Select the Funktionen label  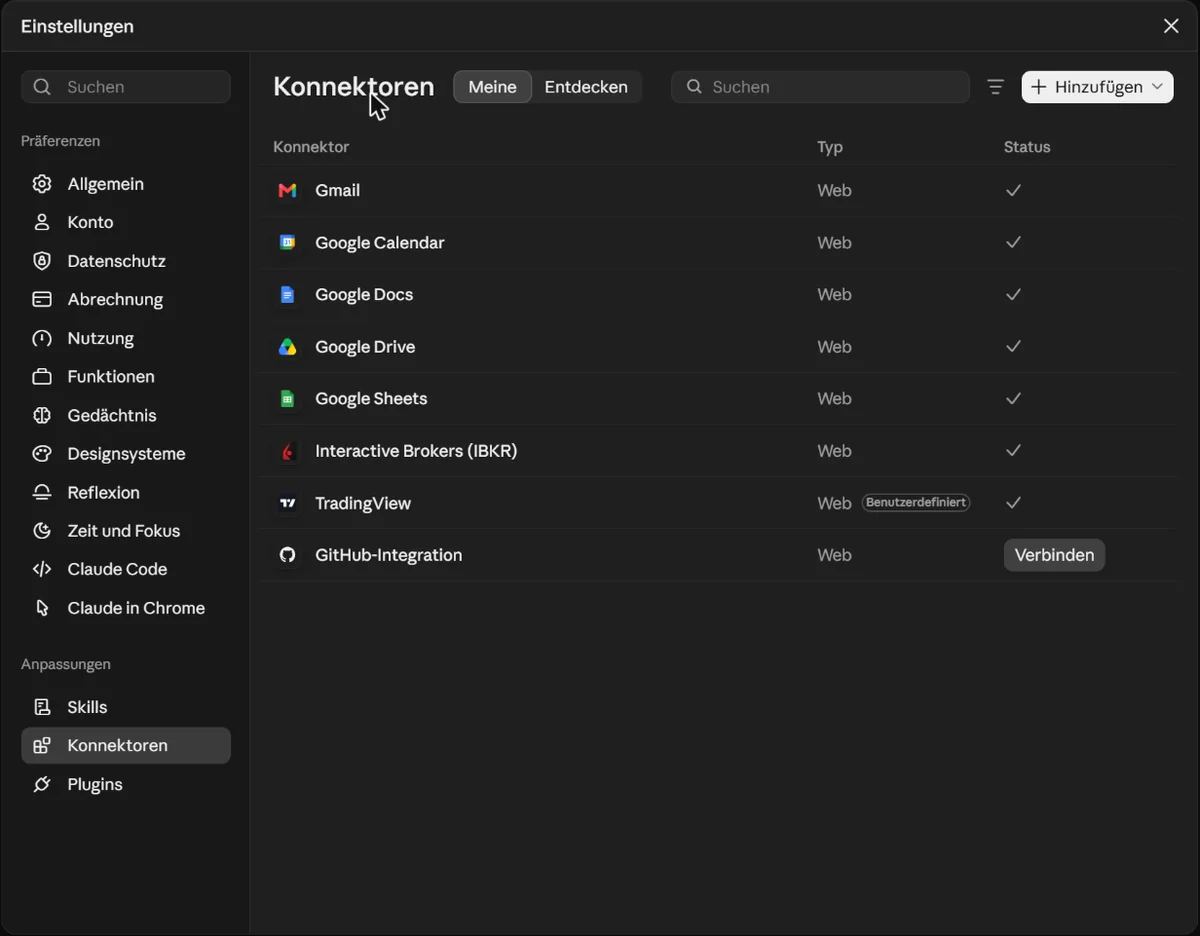(111, 377)
